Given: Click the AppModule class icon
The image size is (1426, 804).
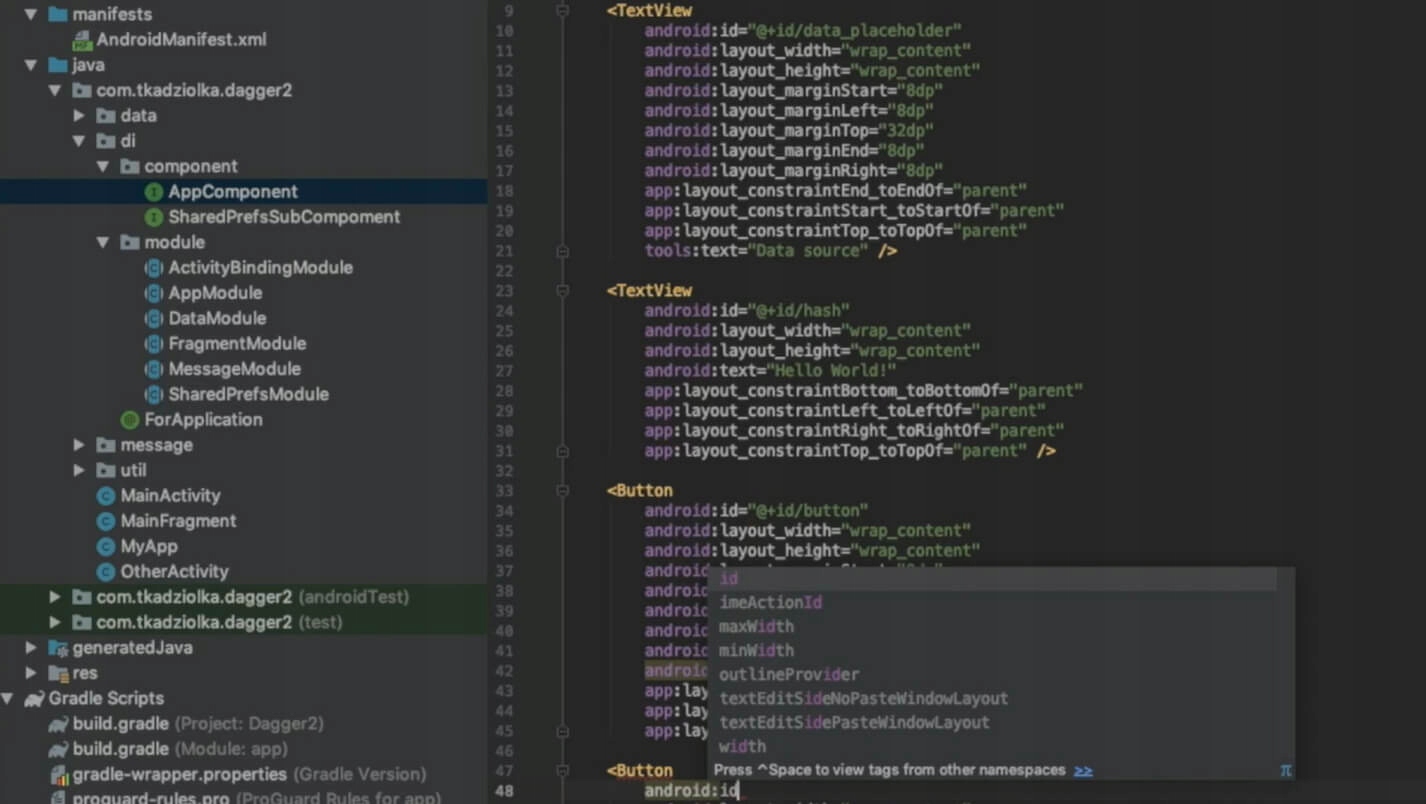Looking at the screenshot, I should 153,293.
